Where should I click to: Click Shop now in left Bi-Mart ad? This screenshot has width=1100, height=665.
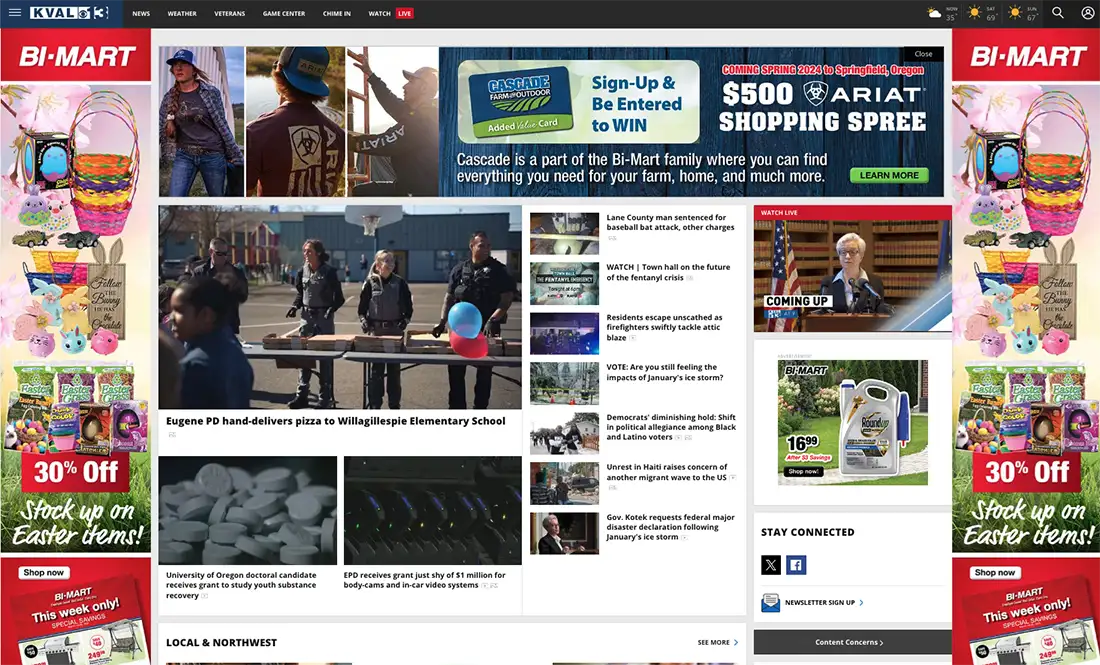43,572
